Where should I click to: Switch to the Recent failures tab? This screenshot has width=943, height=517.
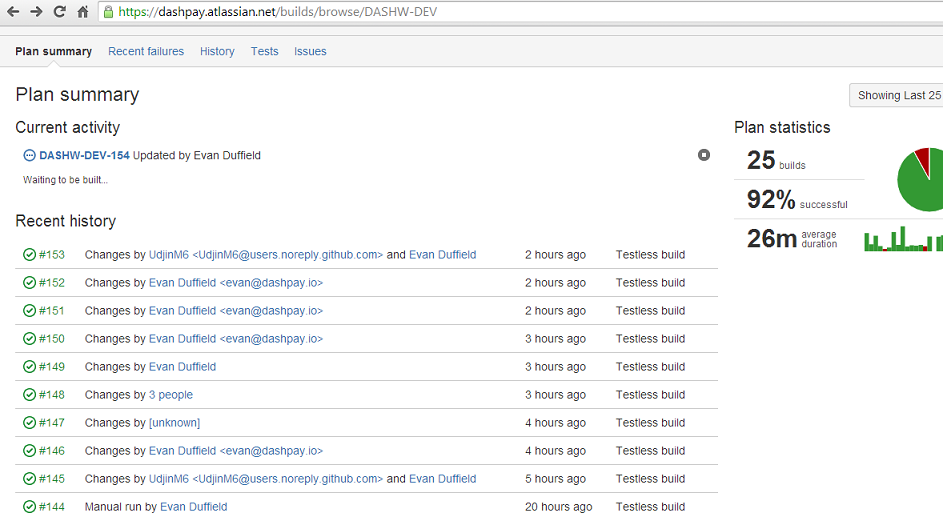(x=146, y=52)
